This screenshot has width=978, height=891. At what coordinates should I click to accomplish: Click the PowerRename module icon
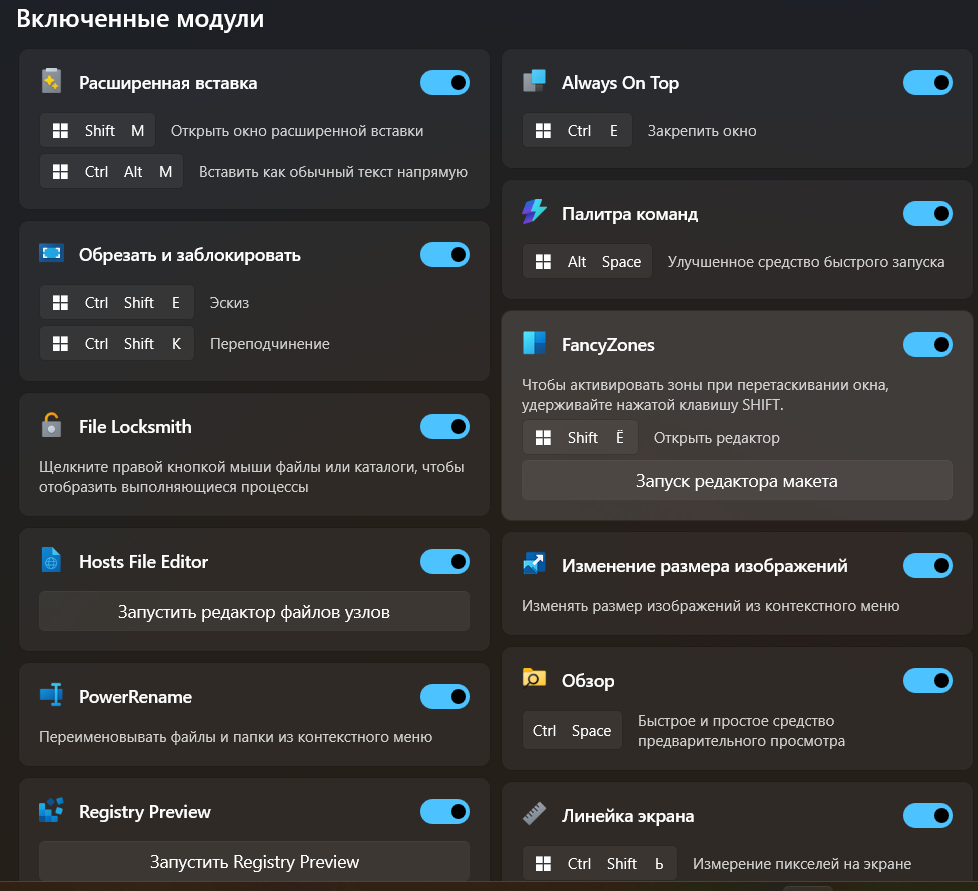pos(51,695)
